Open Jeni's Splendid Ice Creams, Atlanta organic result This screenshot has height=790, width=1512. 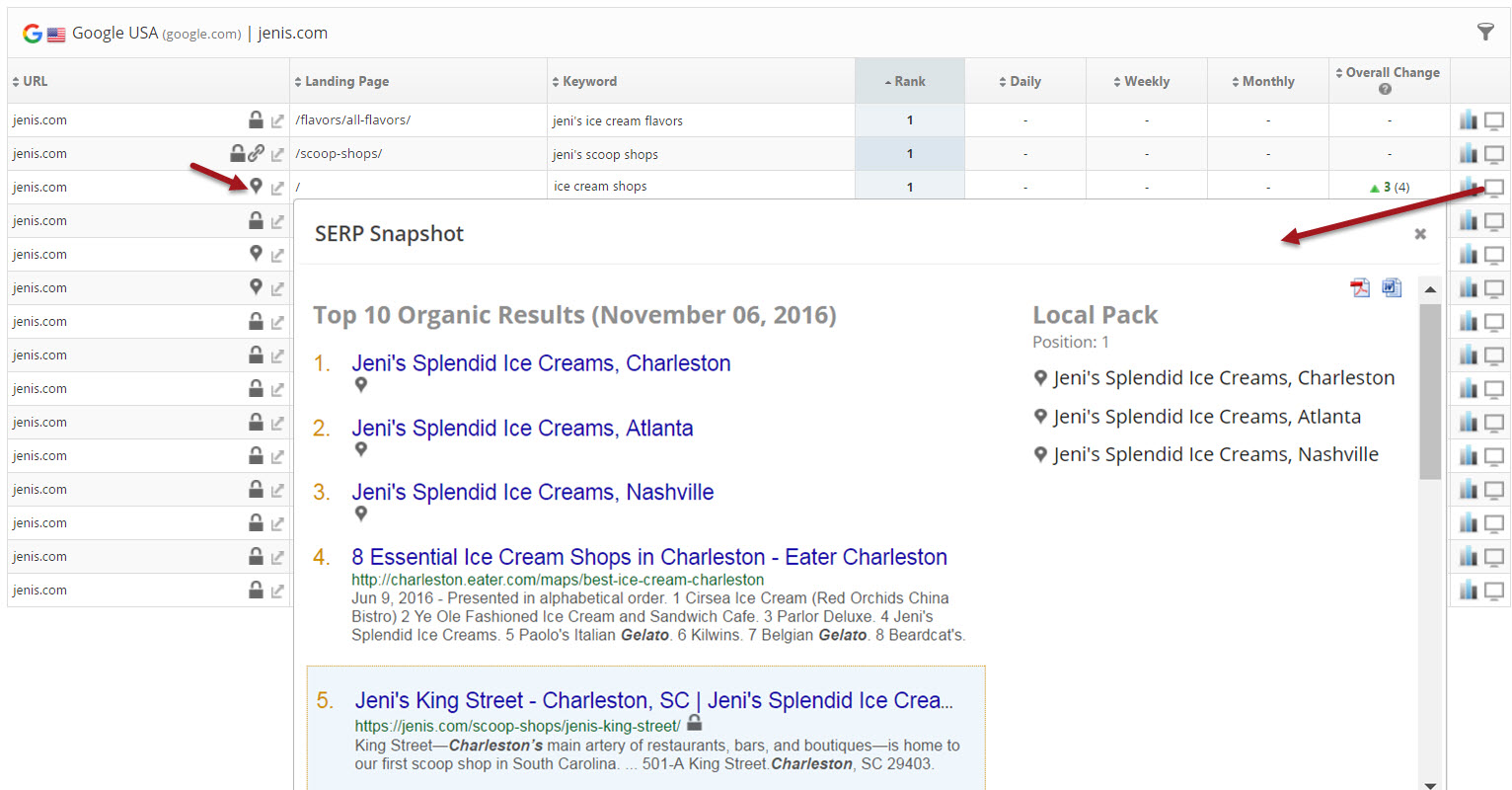pos(522,429)
